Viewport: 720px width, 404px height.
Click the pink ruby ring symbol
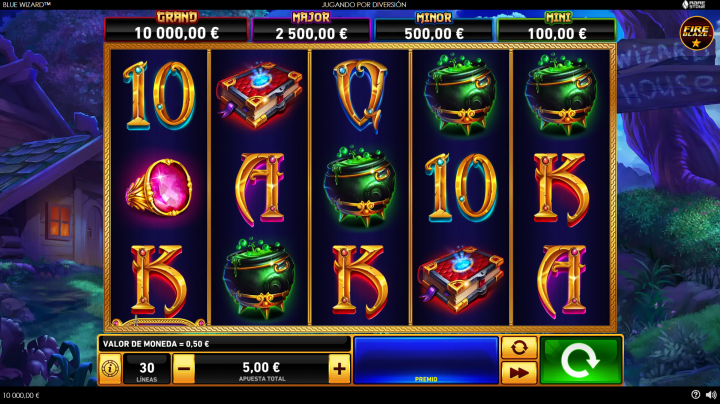coord(159,187)
